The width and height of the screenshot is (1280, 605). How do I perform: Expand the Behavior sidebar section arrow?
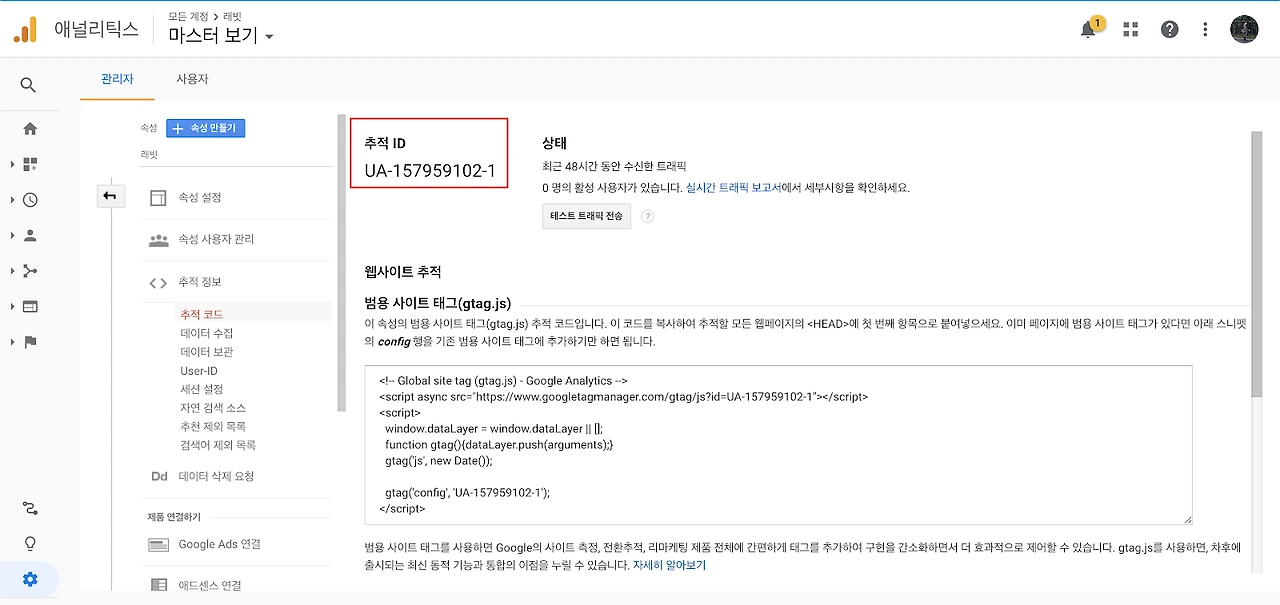pos(12,306)
